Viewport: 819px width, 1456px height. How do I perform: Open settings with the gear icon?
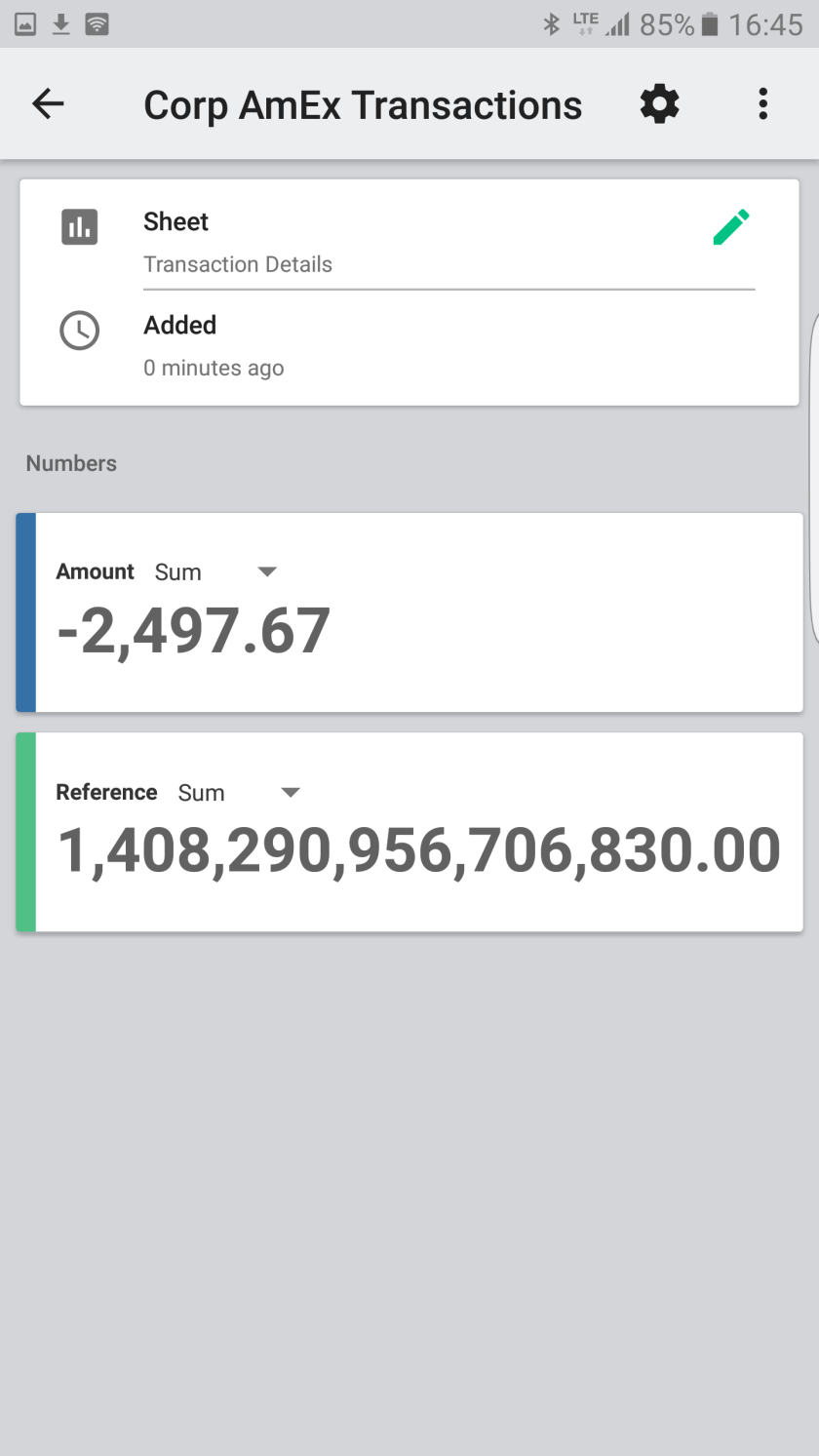pyautogui.click(x=659, y=103)
